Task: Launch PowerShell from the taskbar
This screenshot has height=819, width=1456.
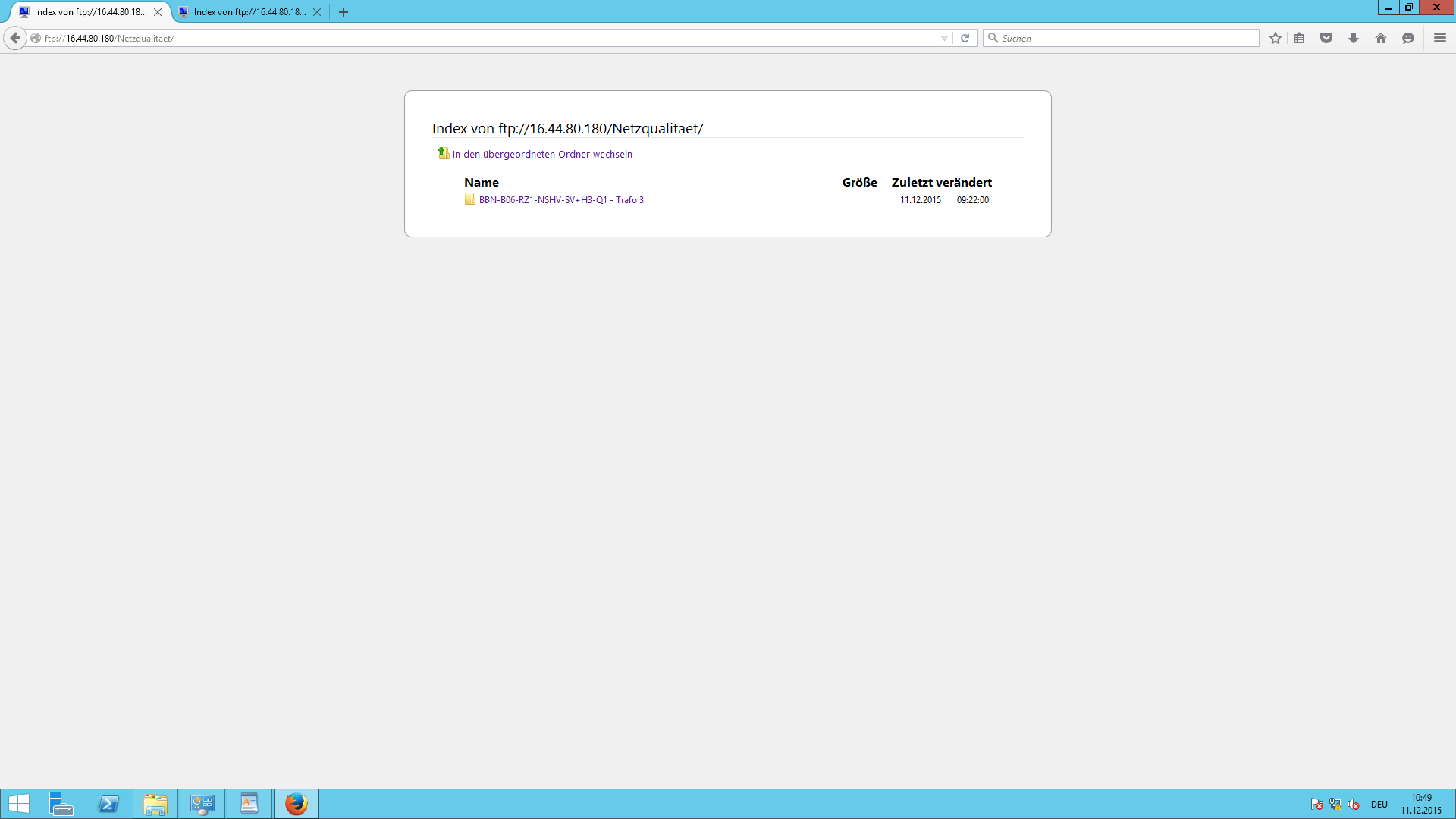Action: pos(108,804)
